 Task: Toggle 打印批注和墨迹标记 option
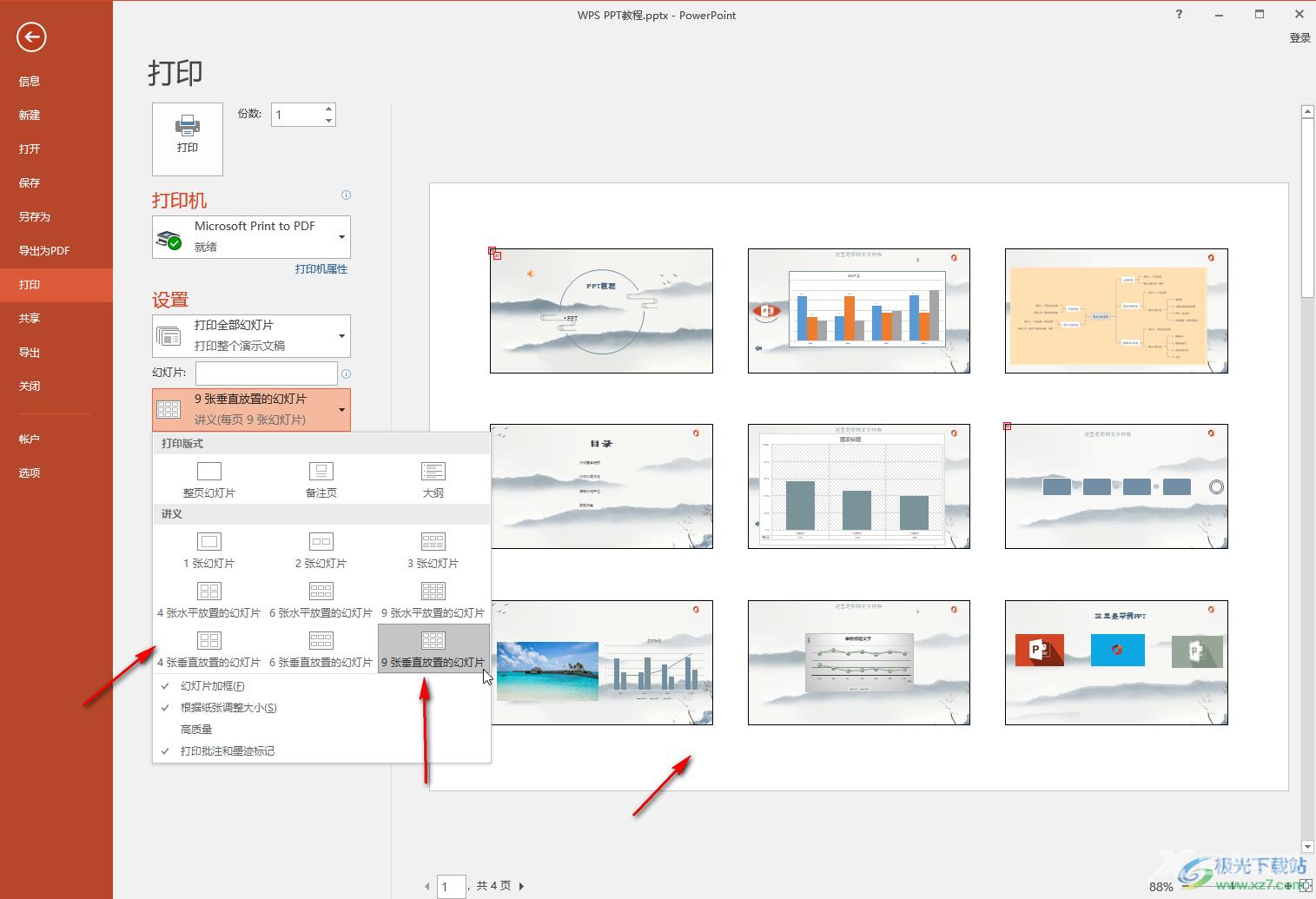[x=321, y=751]
